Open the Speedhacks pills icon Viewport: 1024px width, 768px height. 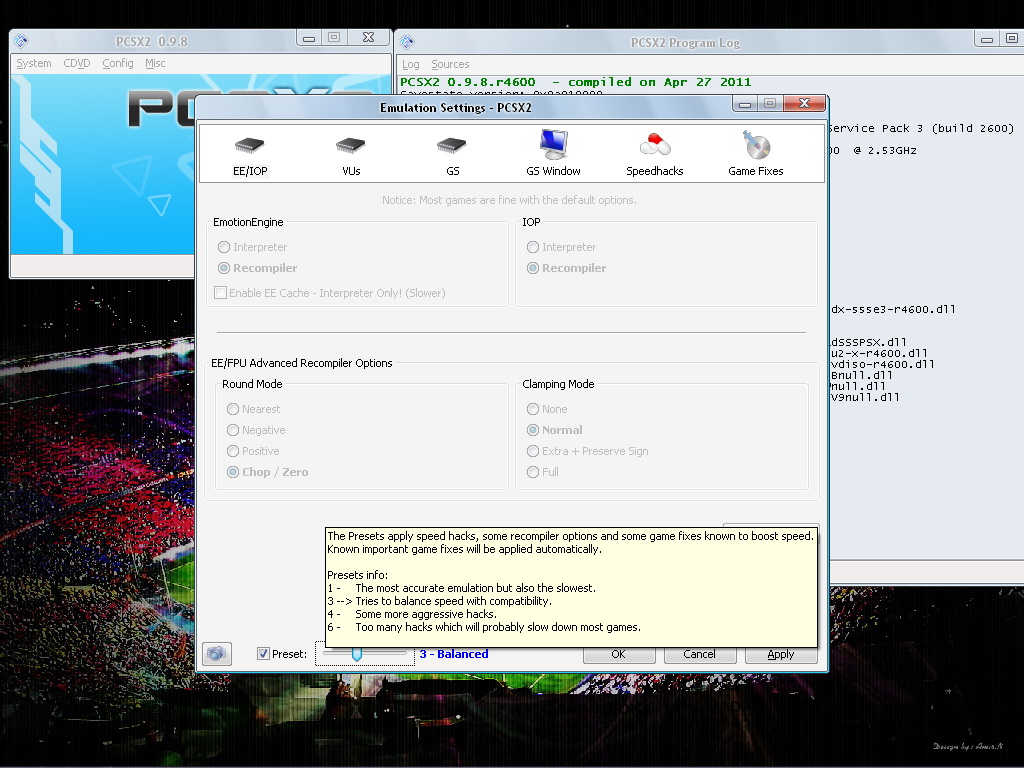point(654,144)
